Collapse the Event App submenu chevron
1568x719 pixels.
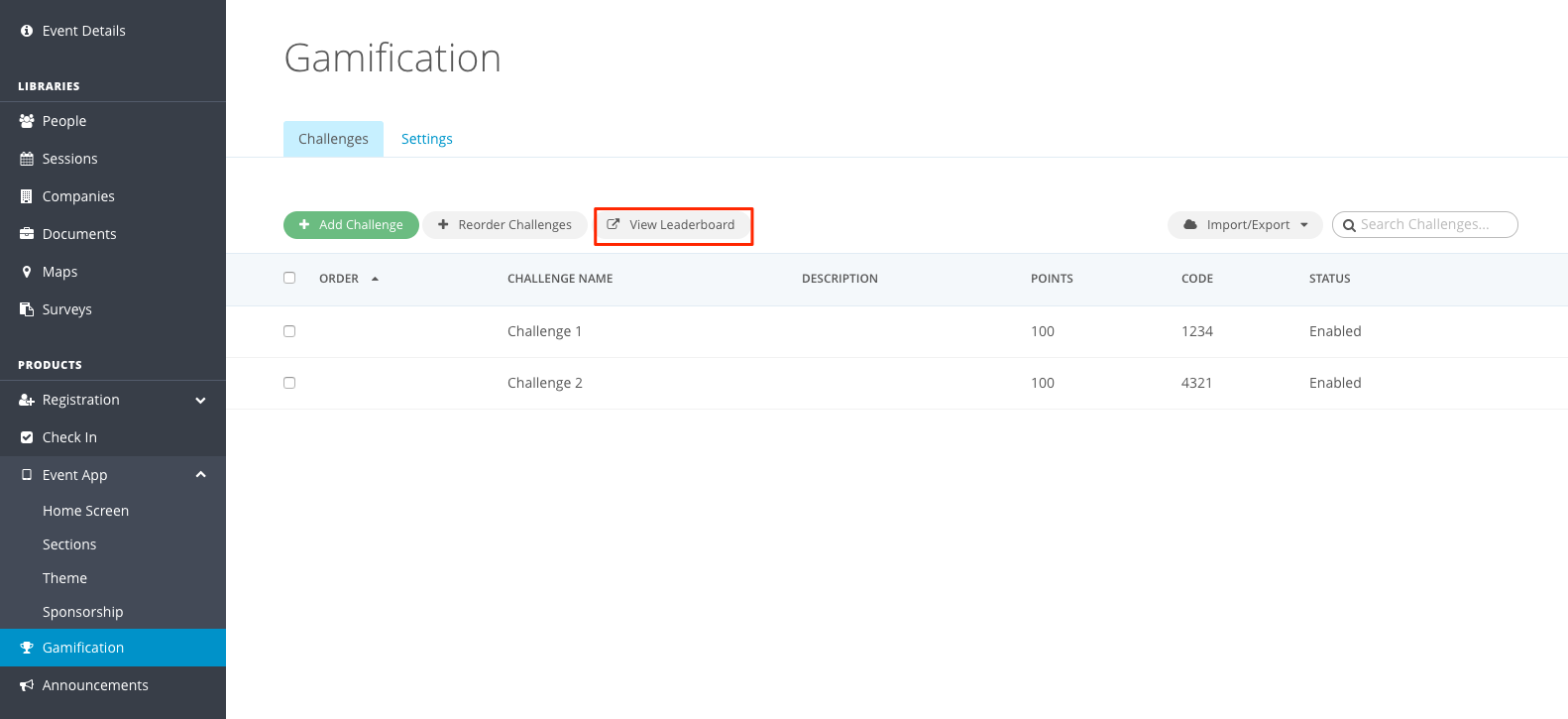[x=200, y=475]
